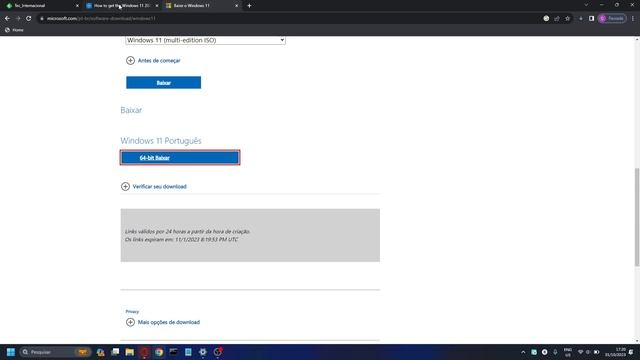
Task: Click the taskbar Pesquisar search box
Action: (x=55, y=352)
